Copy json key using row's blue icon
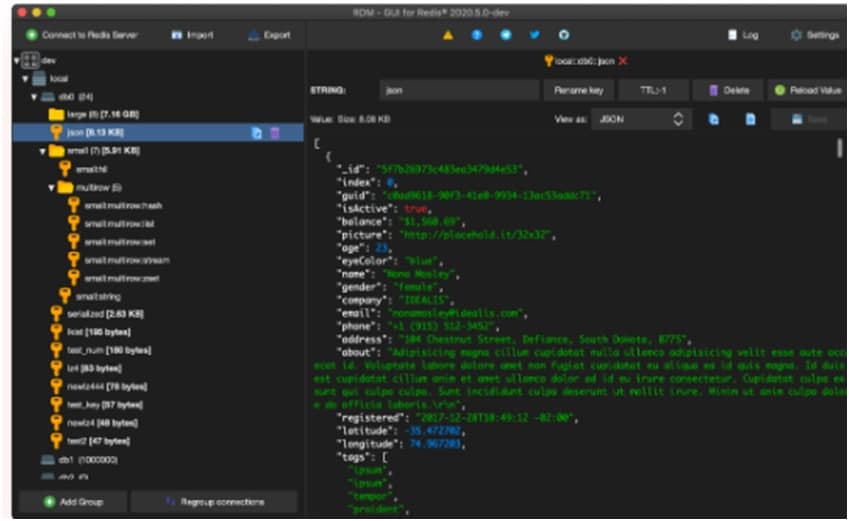849x521 pixels. pyautogui.click(x=256, y=132)
